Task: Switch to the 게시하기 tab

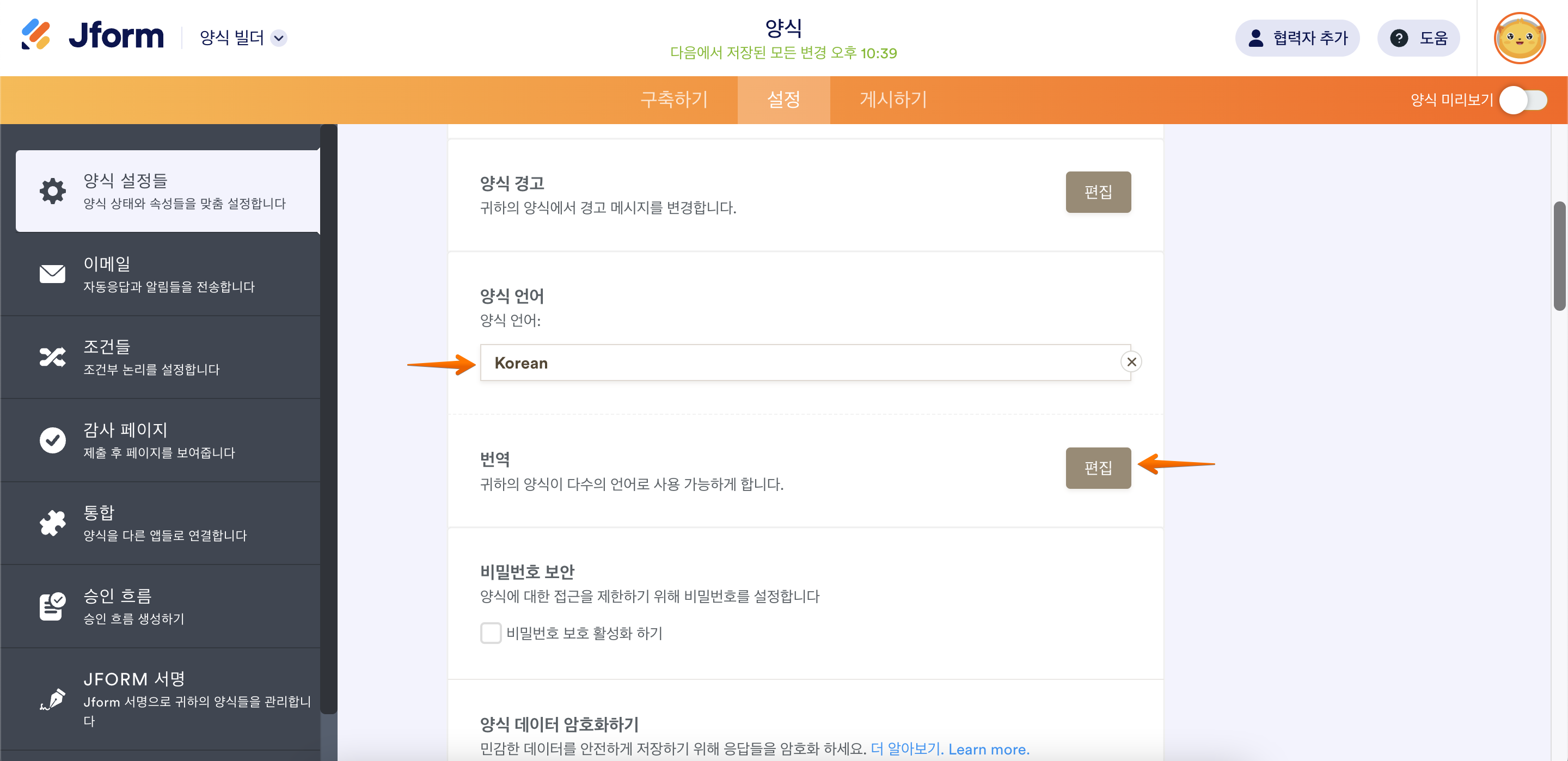Action: pos(893,100)
